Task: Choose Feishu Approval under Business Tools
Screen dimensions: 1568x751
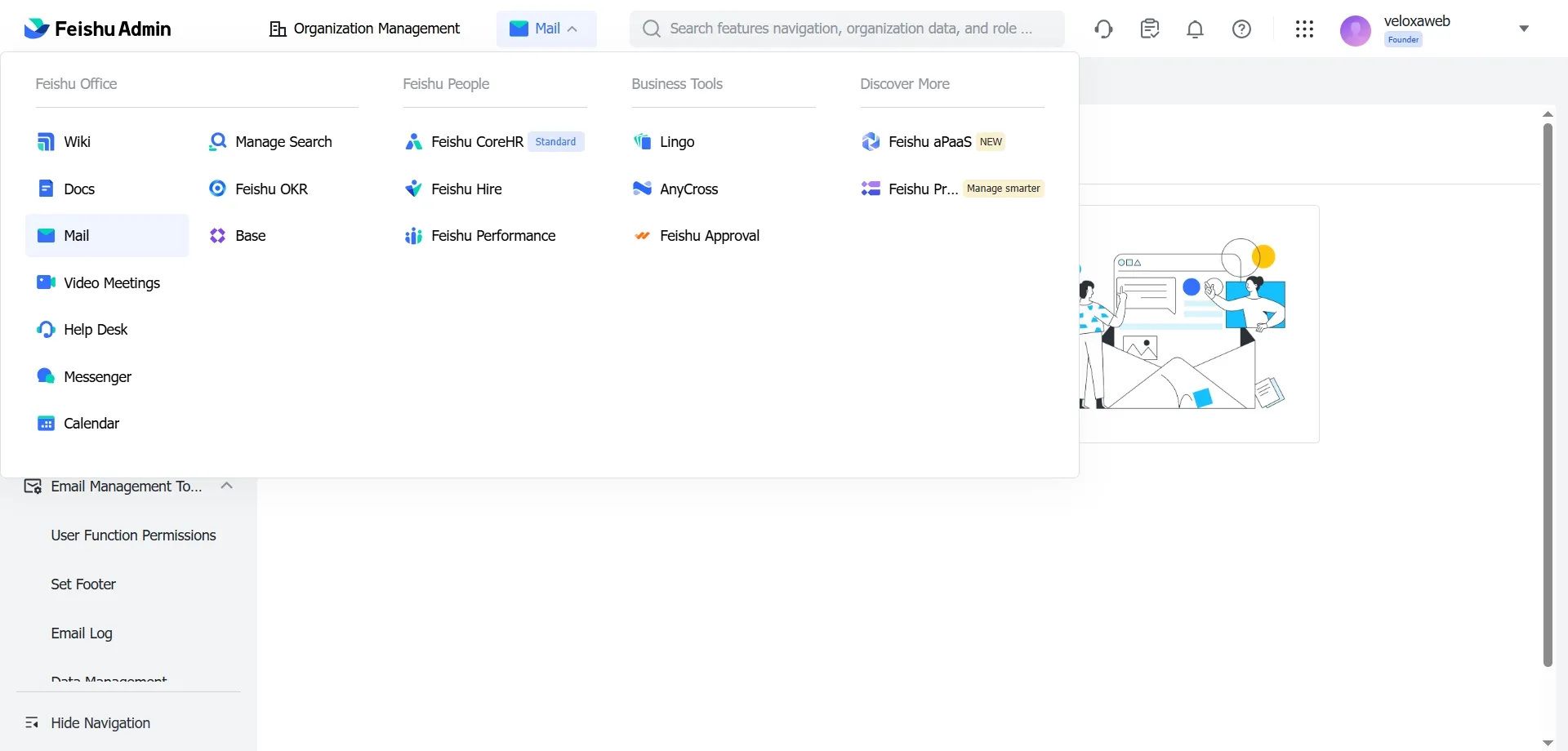Action: (709, 236)
